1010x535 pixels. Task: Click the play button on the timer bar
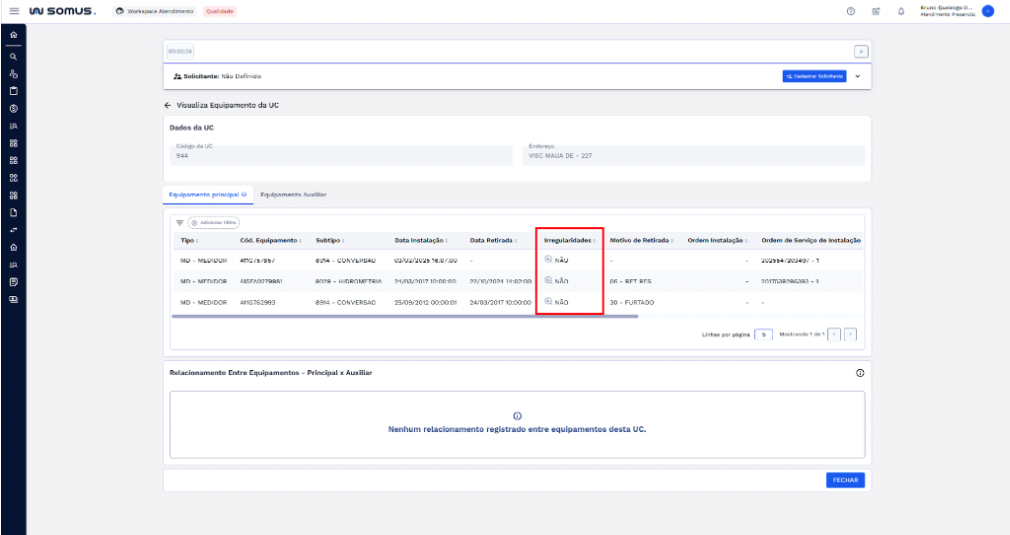pyautogui.click(x=861, y=52)
